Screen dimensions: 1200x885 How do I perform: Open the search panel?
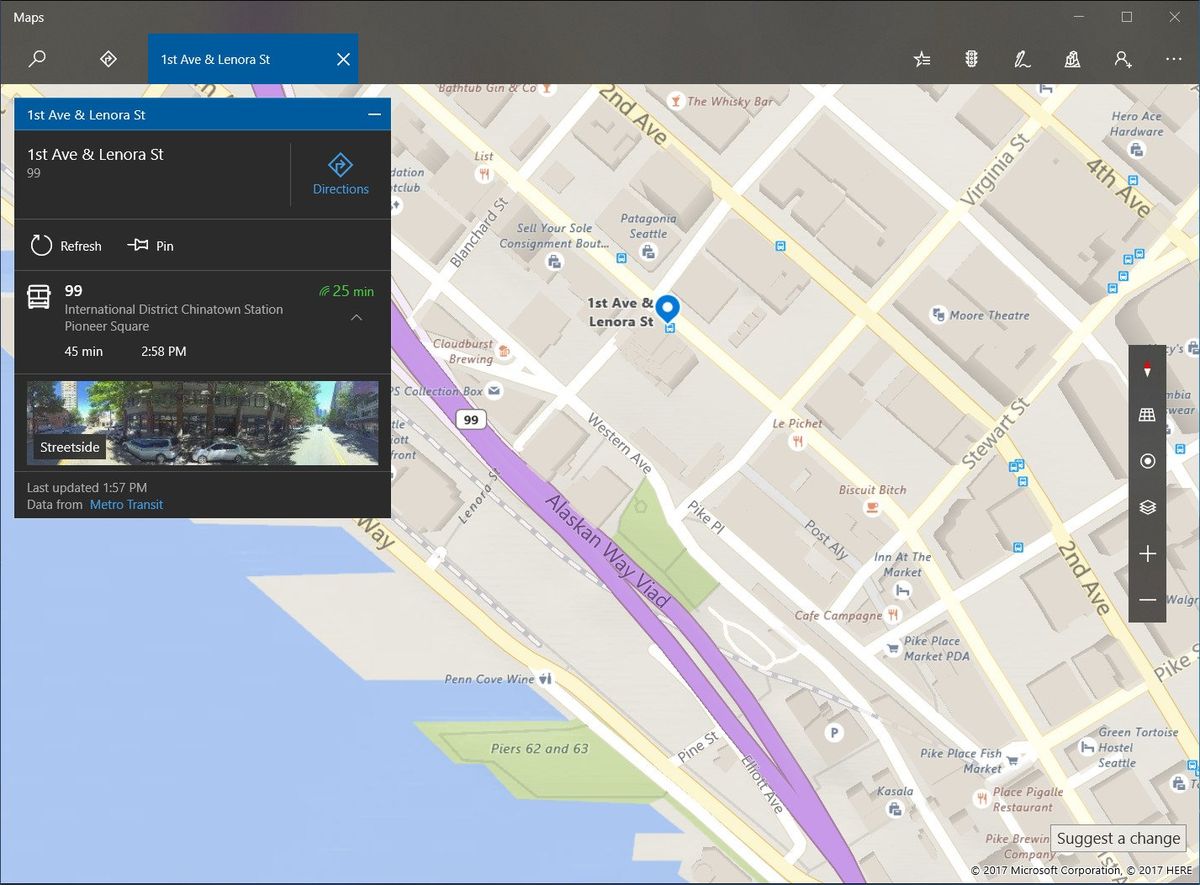pos(37,59)
